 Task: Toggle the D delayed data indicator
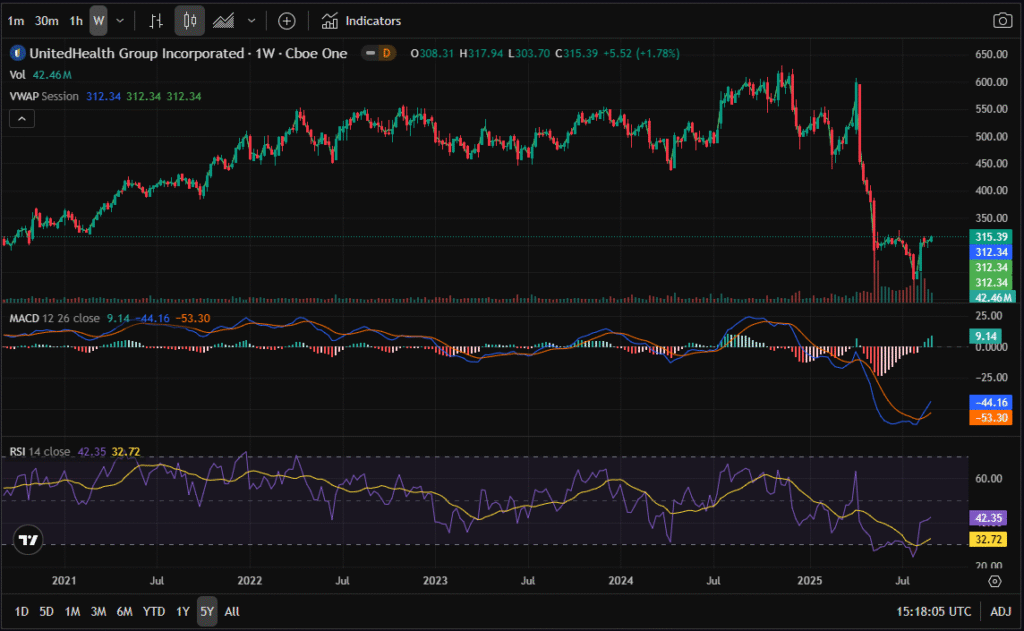[x=385, y=53]
